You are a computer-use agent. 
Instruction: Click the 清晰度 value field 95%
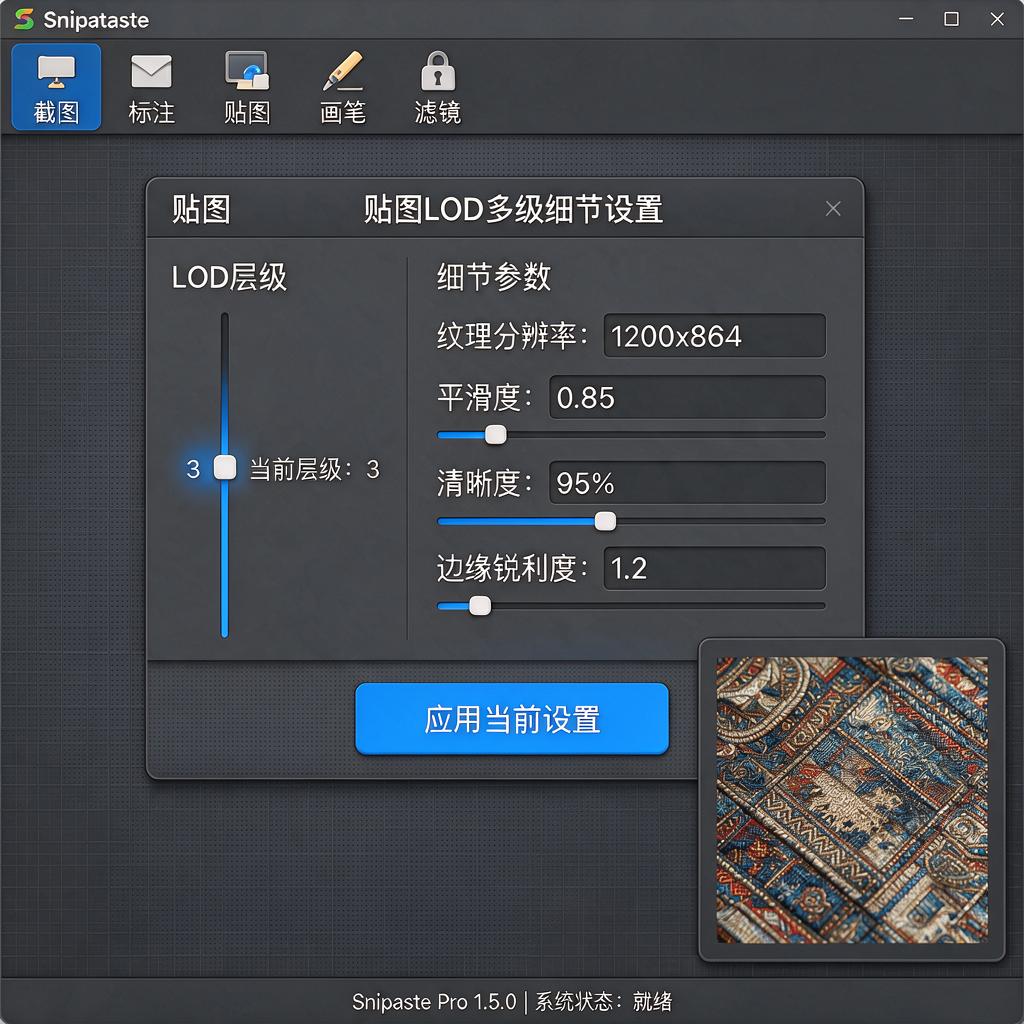tap(687, 483)
